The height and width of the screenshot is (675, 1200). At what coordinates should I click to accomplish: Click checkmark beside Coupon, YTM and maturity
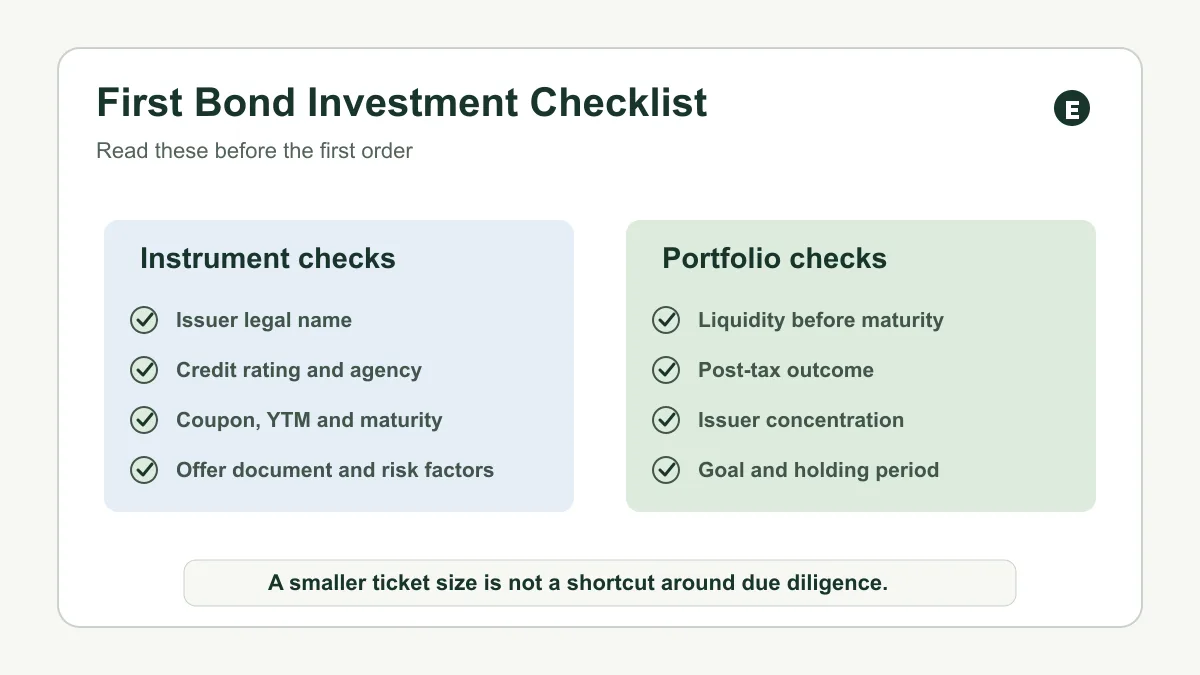tap(144, 420)
